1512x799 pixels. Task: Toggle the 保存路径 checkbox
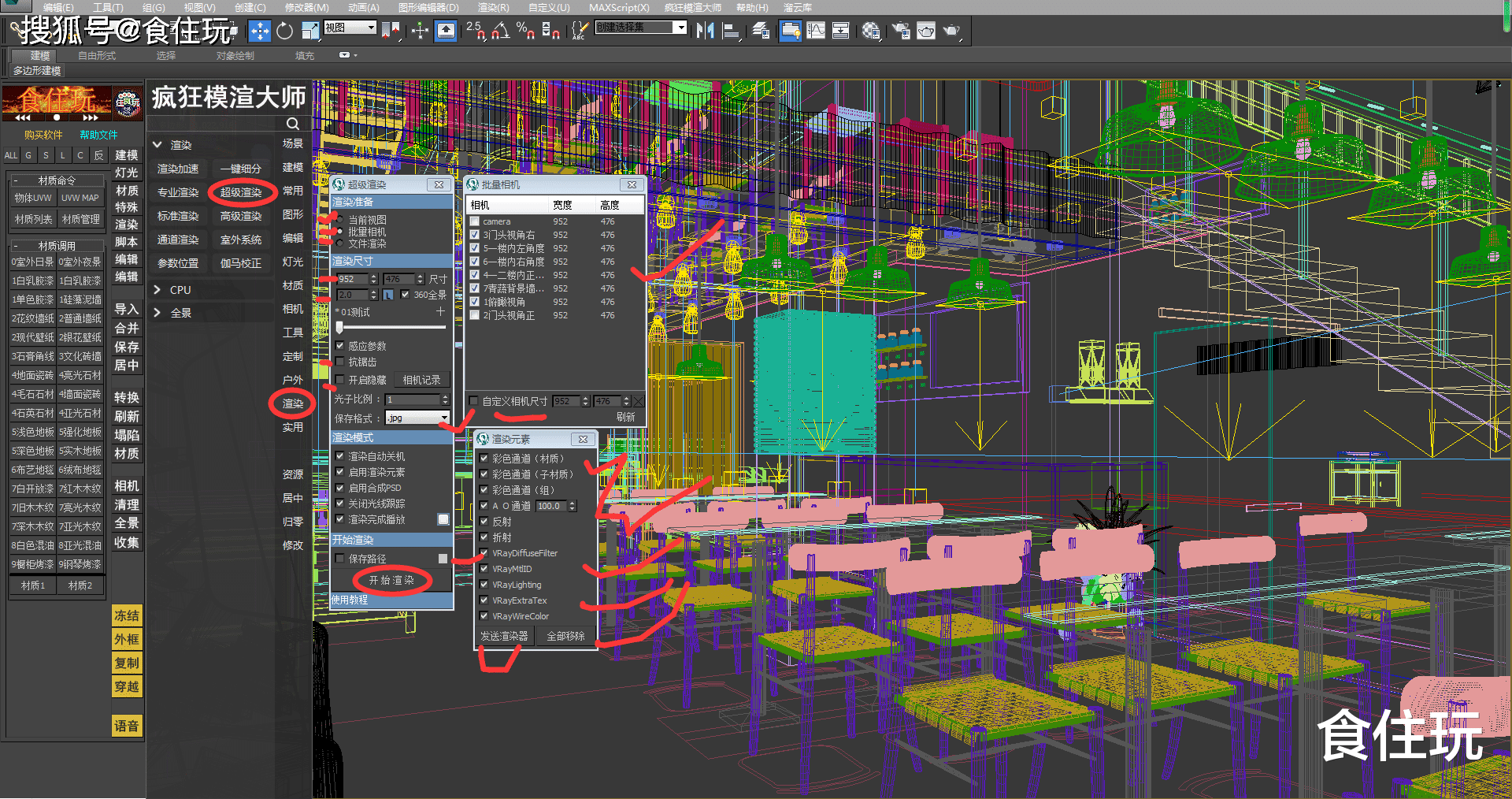[339, 559]
